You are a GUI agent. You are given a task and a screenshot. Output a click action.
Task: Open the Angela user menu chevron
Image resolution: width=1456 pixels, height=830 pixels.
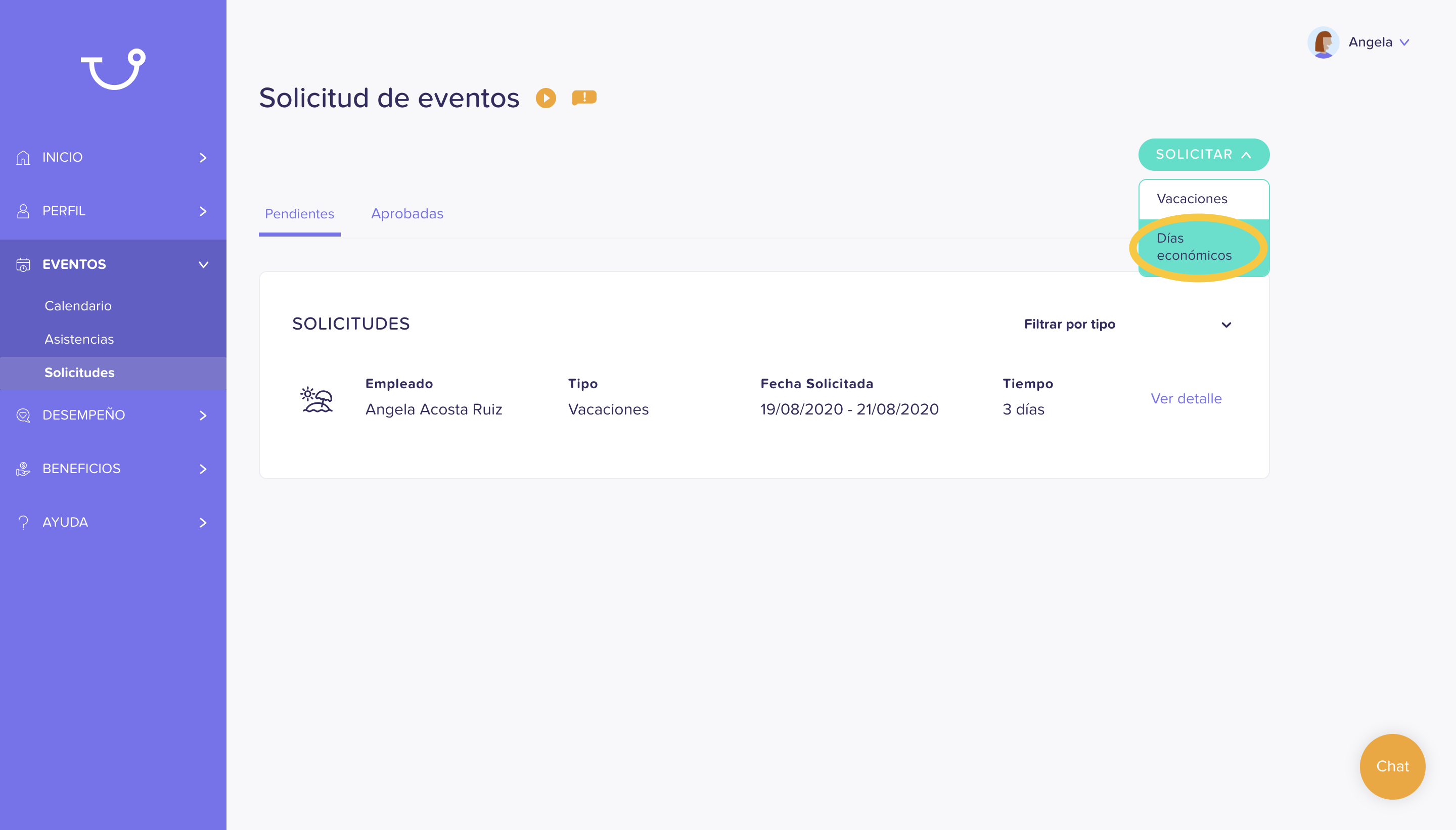(1404, 42)
